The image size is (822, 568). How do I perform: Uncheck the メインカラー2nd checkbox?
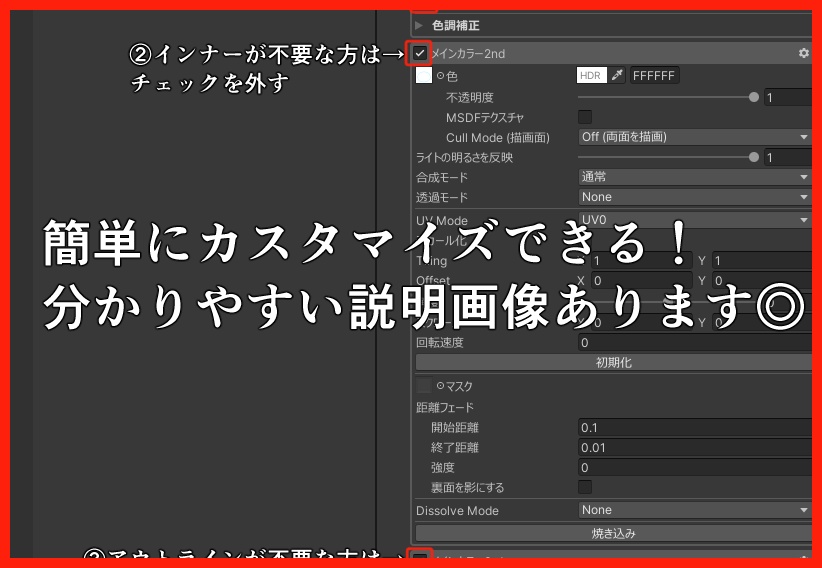pyautogui.click(x=419, y=53)
